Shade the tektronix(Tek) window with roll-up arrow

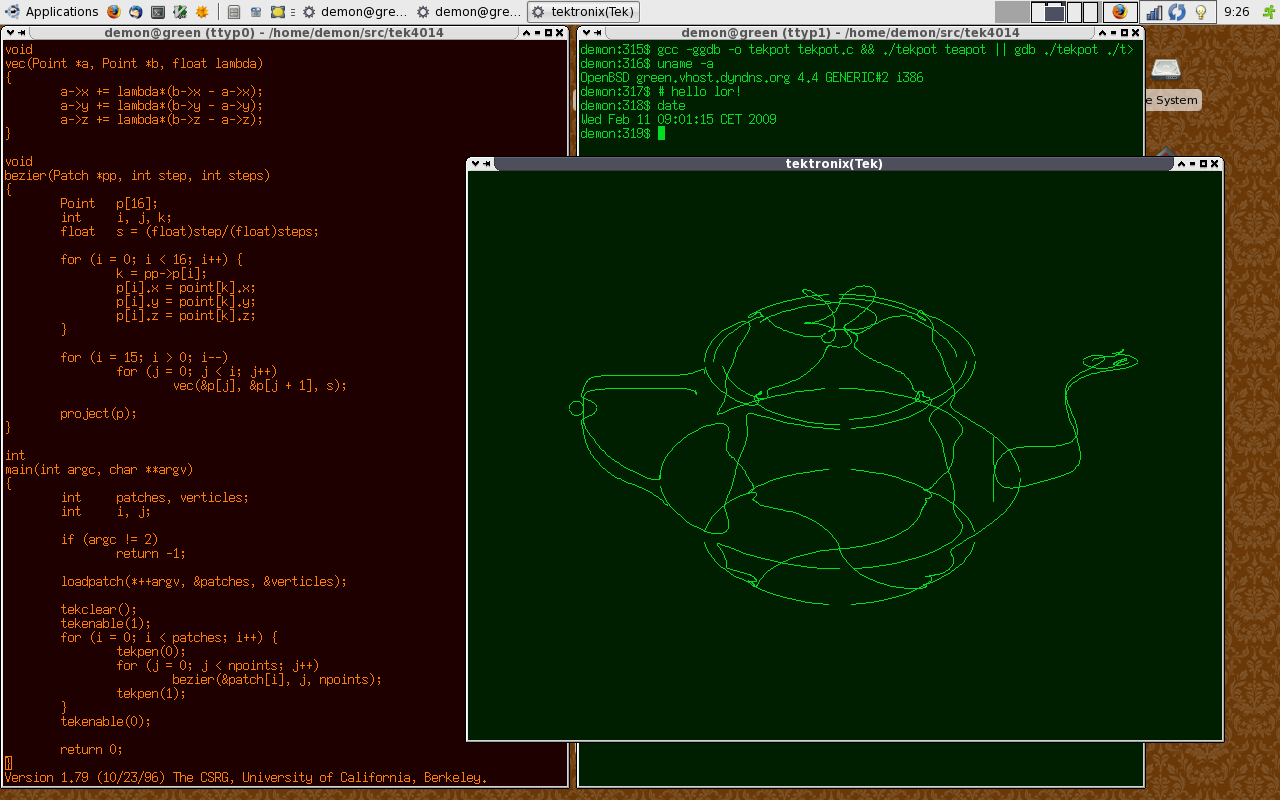tap(1180, 163)
